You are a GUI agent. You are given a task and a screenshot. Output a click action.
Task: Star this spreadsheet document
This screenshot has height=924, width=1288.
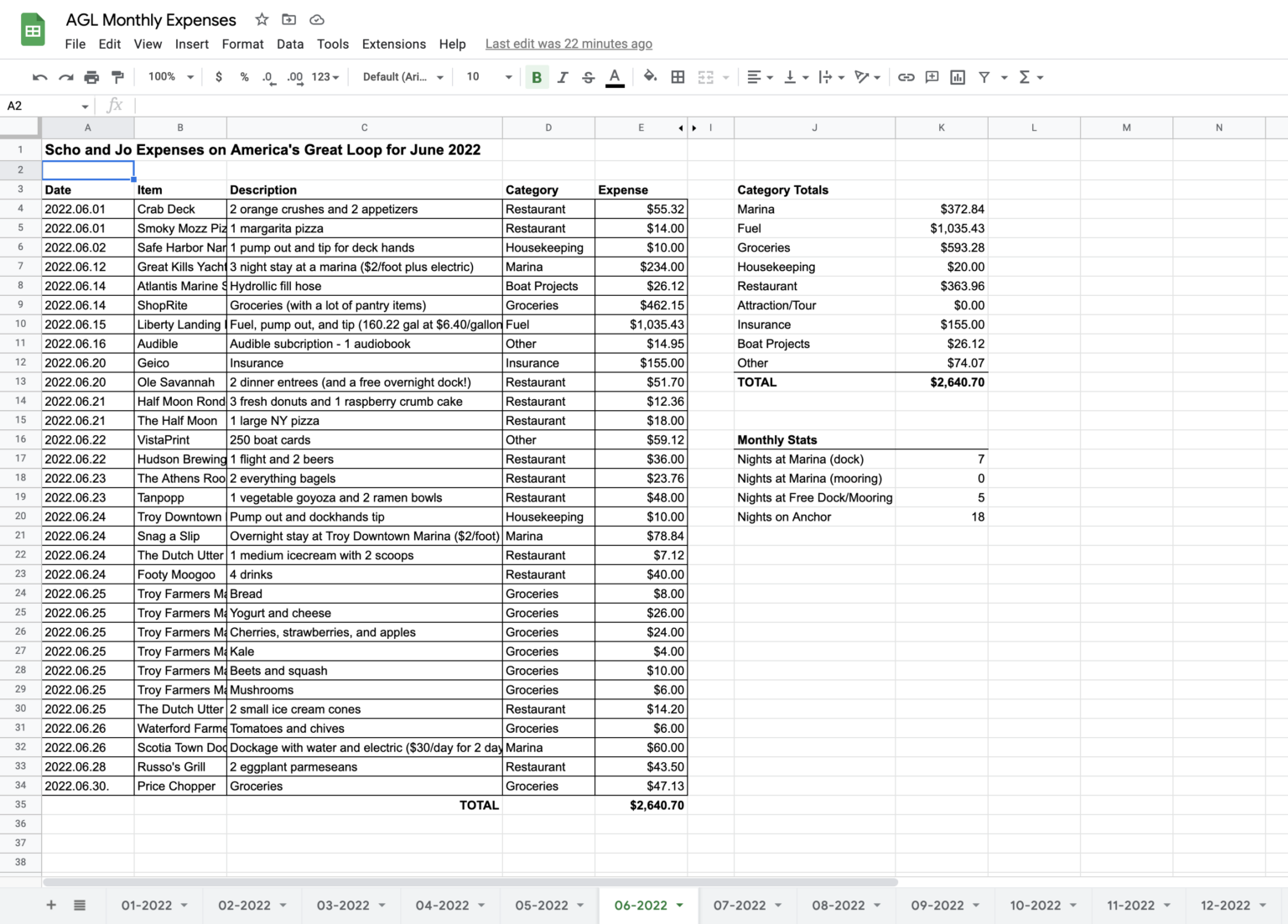(x=262, y=19)
